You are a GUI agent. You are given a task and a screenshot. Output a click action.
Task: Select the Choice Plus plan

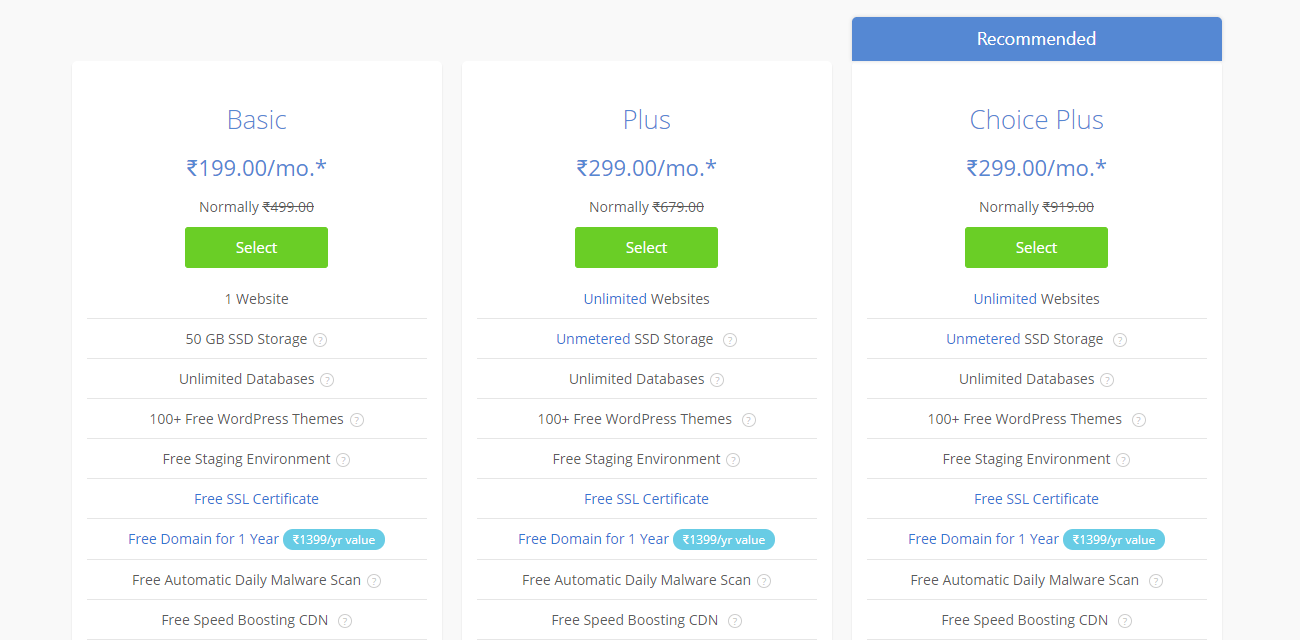point(1036,247)
